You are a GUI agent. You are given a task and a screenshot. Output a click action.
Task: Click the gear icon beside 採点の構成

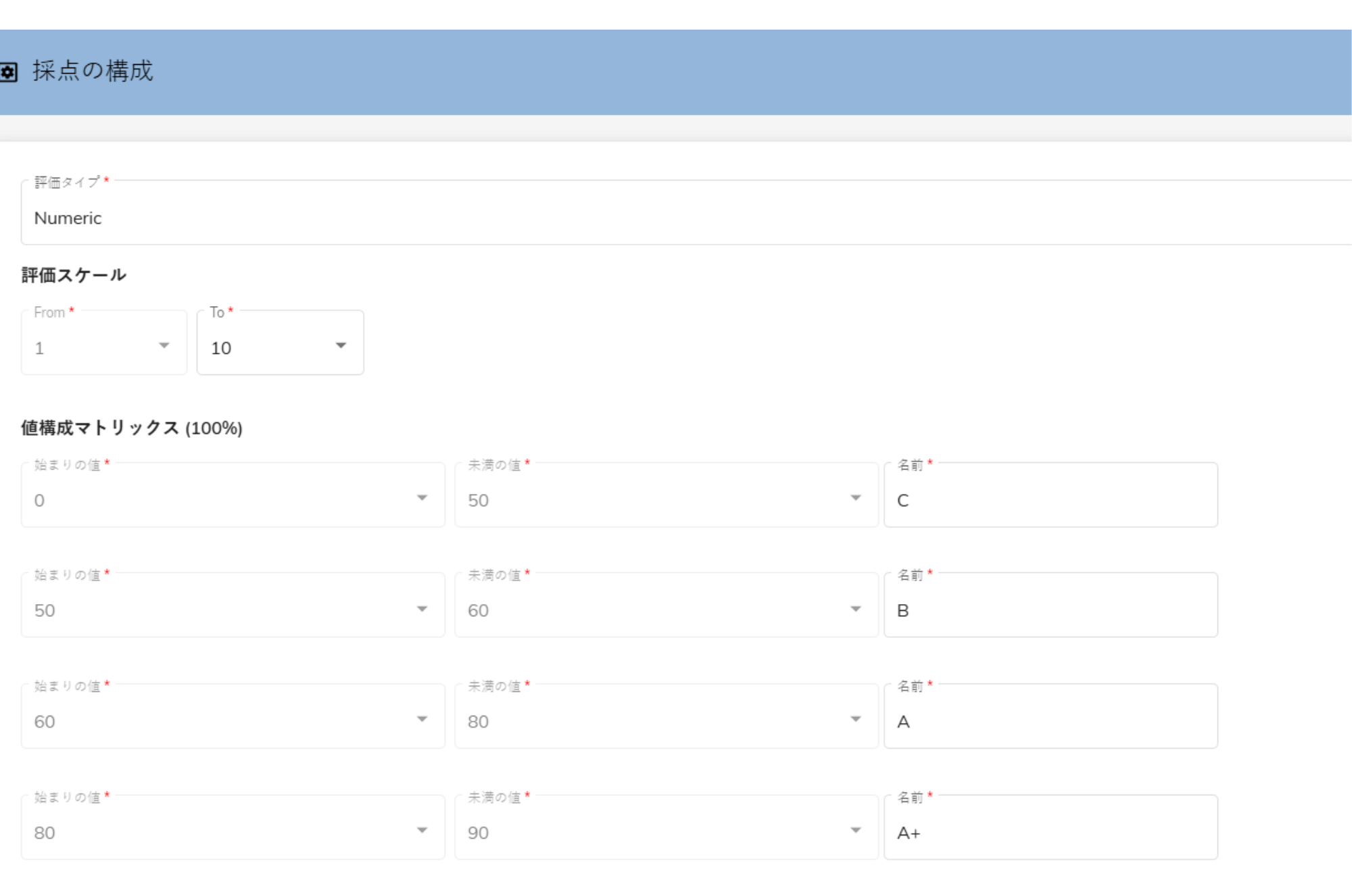(x=8, y=72)
